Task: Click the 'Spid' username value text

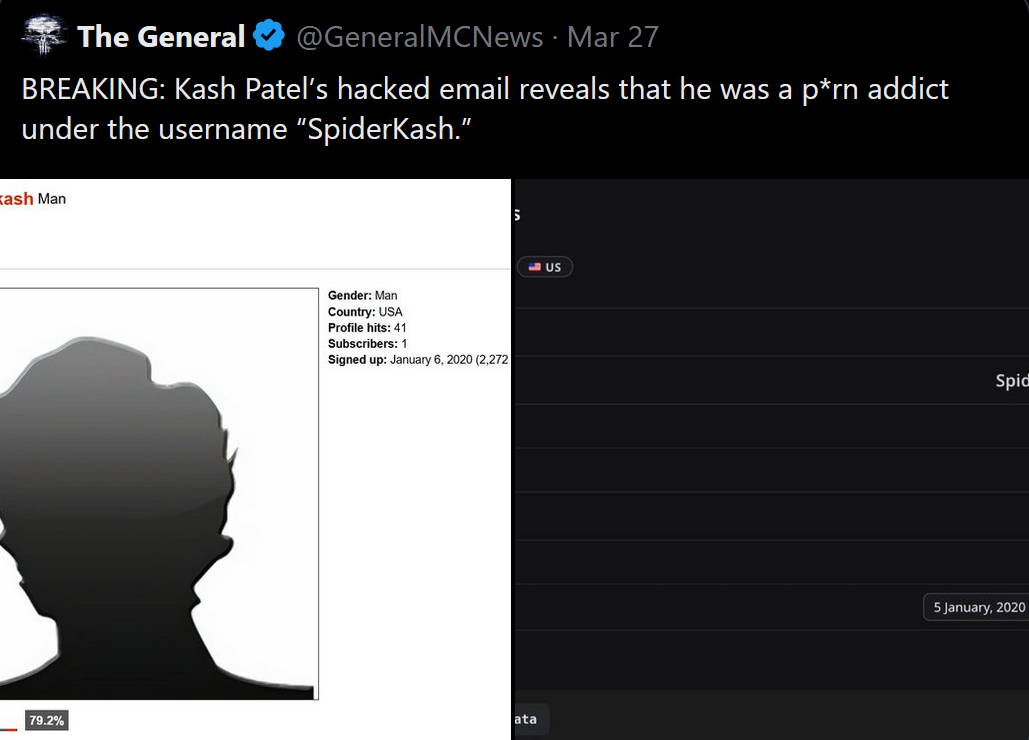Action: point(1011,381)
